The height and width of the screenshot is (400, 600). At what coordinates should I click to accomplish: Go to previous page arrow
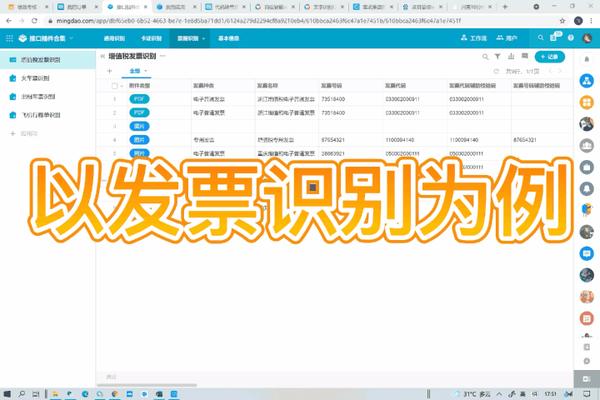550,71
